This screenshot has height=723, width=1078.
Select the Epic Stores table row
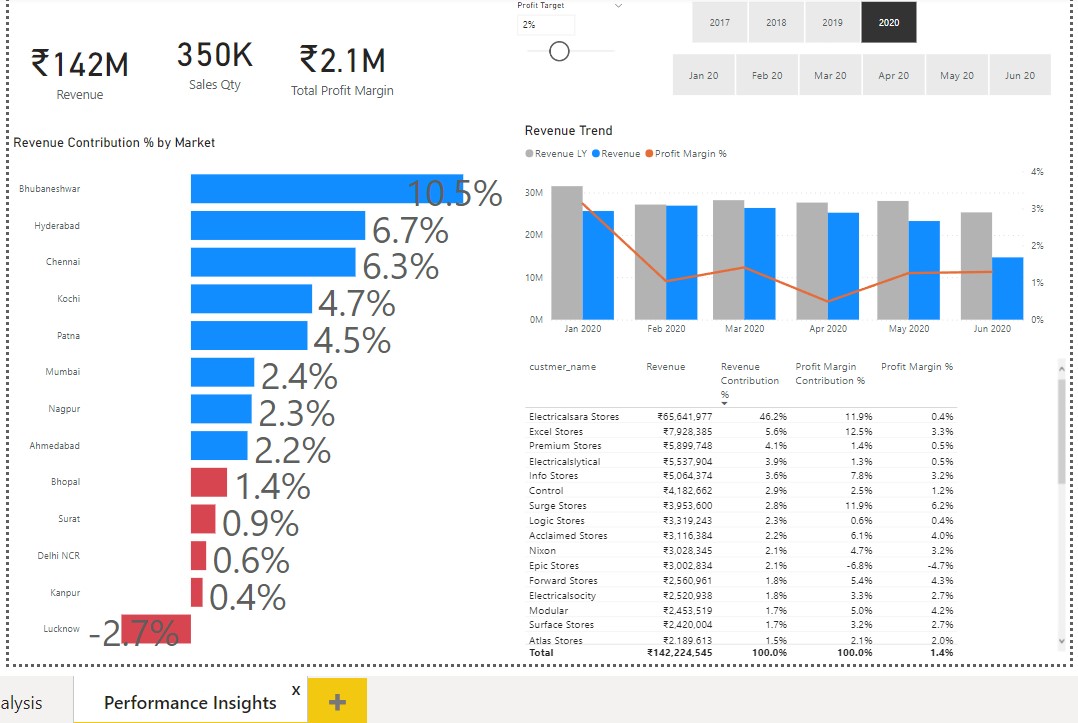click(x=741, y=566)
